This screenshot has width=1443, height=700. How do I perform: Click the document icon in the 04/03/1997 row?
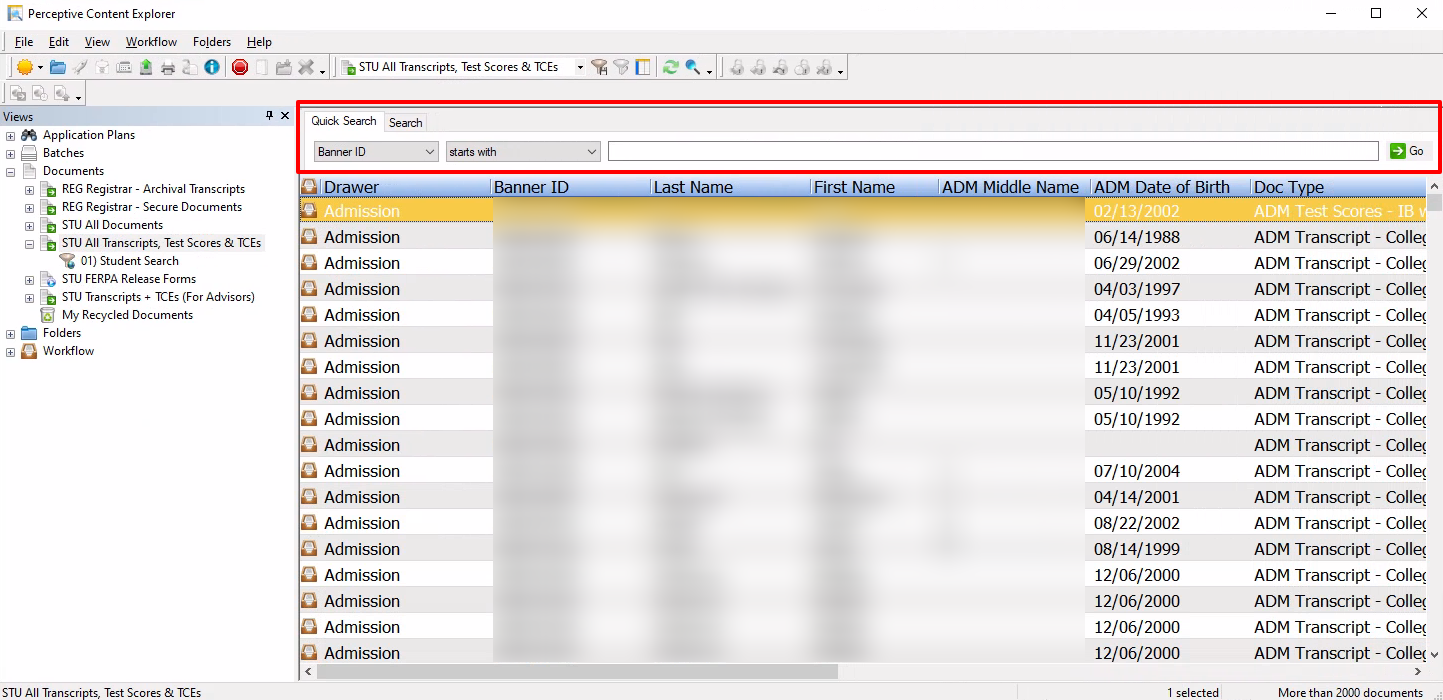point(309,289)
